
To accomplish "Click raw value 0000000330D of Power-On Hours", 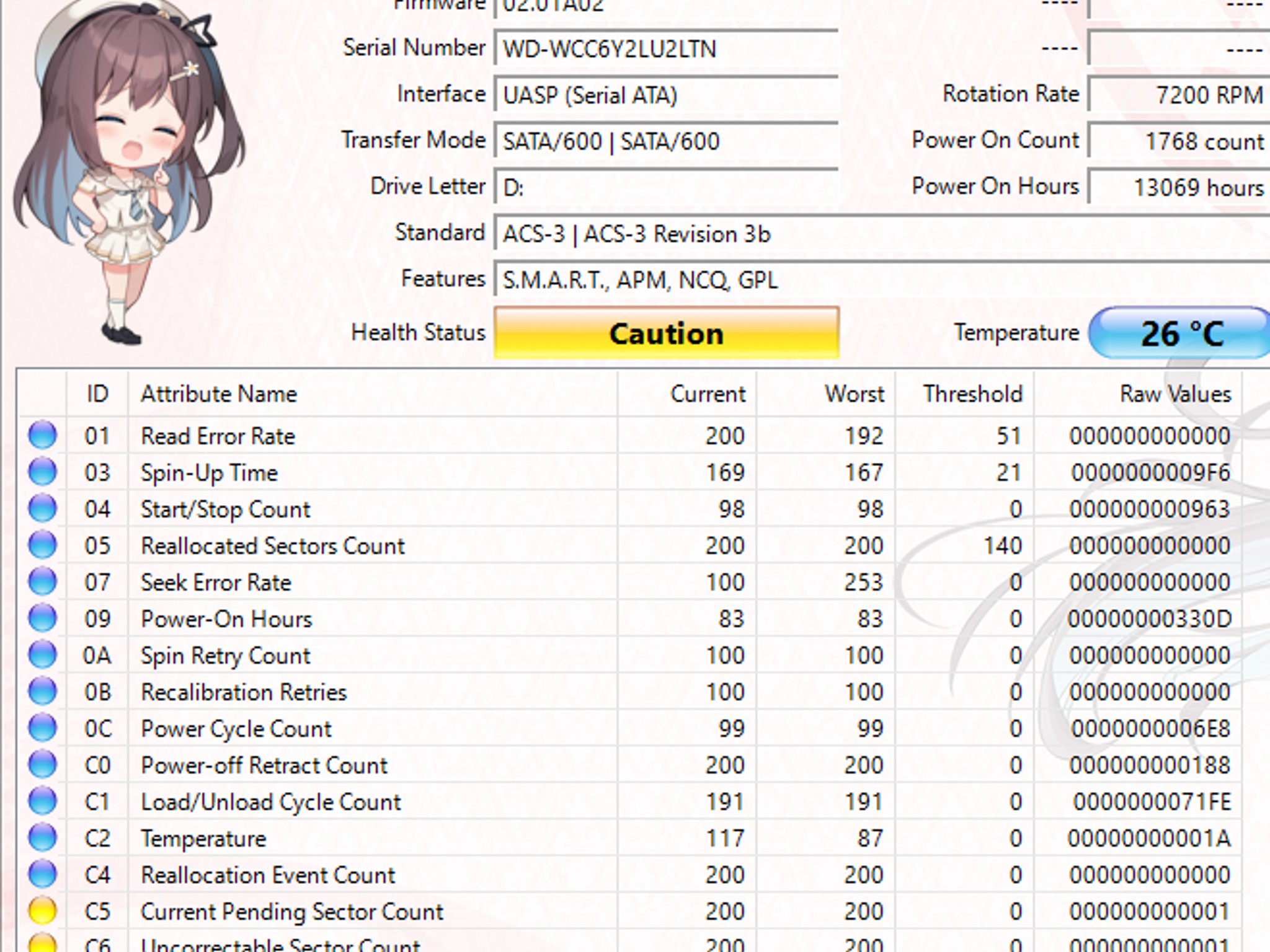I will point(1150,619).
